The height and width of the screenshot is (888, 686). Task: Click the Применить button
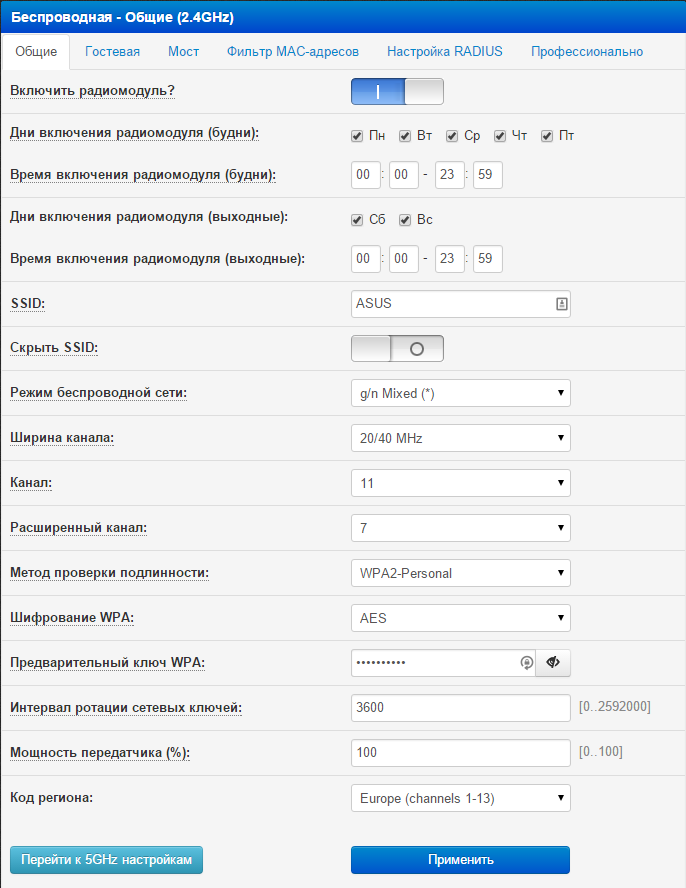point(460,859)
